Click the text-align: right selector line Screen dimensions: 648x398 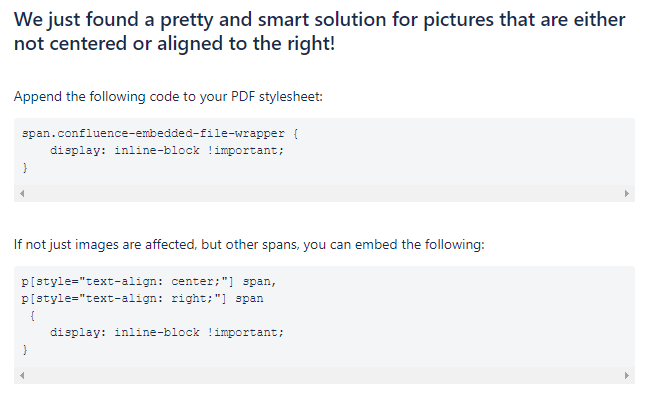point(143,298)
